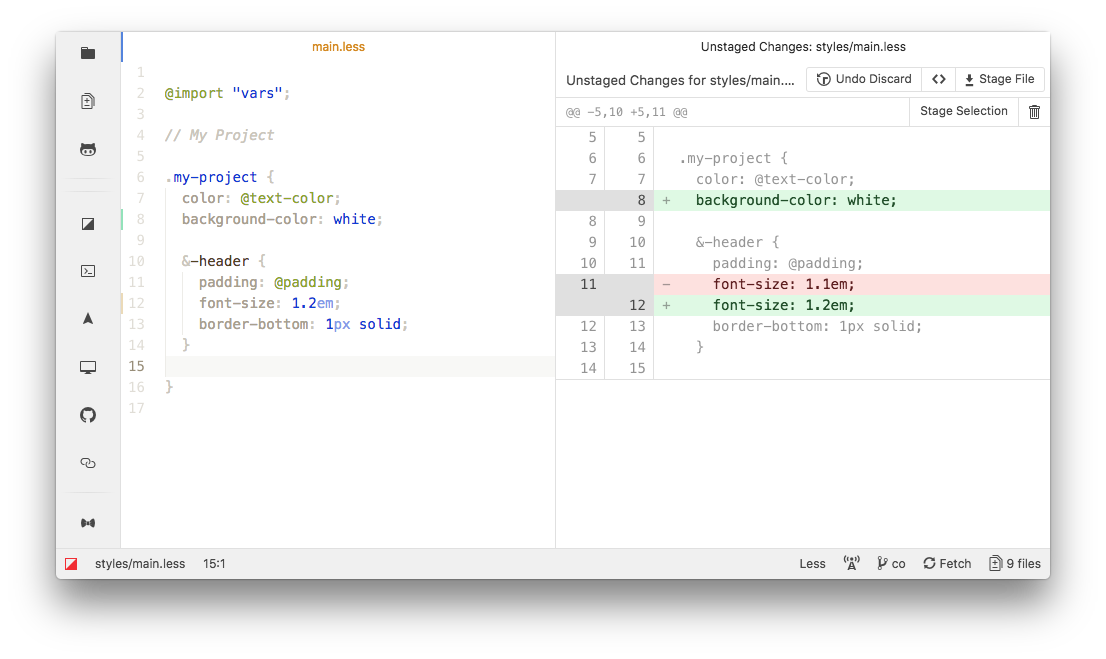Image resolution: width=1106 pixels, height=659 pixels.
Task: Click the .my-project { line in the editor
Action: pos(219,177)
